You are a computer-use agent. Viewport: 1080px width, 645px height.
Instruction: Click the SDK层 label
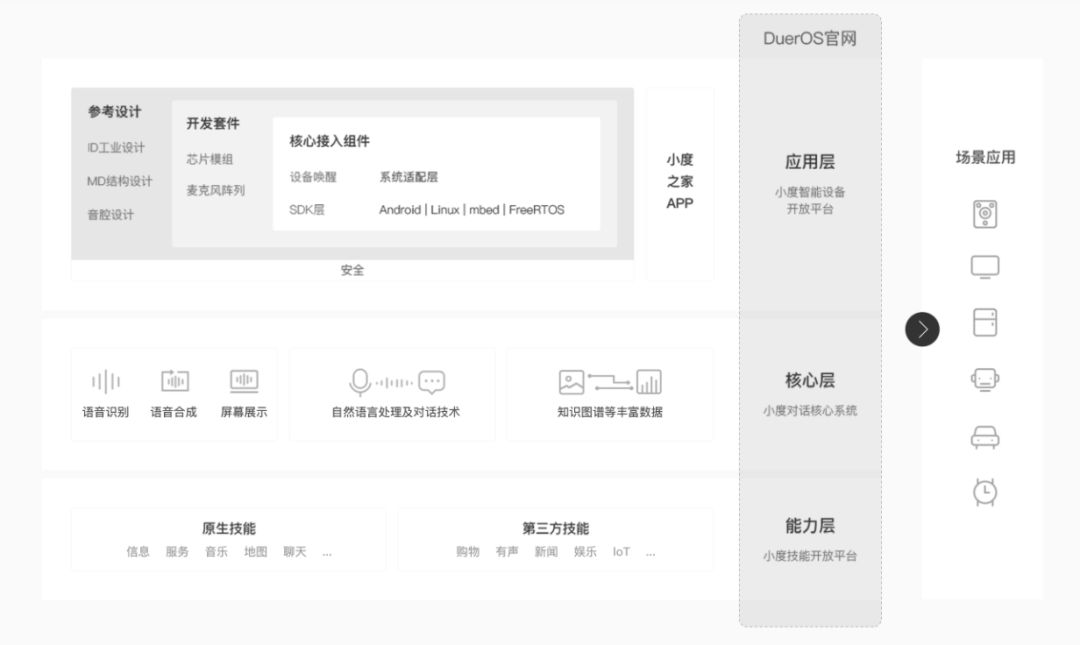point(307,209)
